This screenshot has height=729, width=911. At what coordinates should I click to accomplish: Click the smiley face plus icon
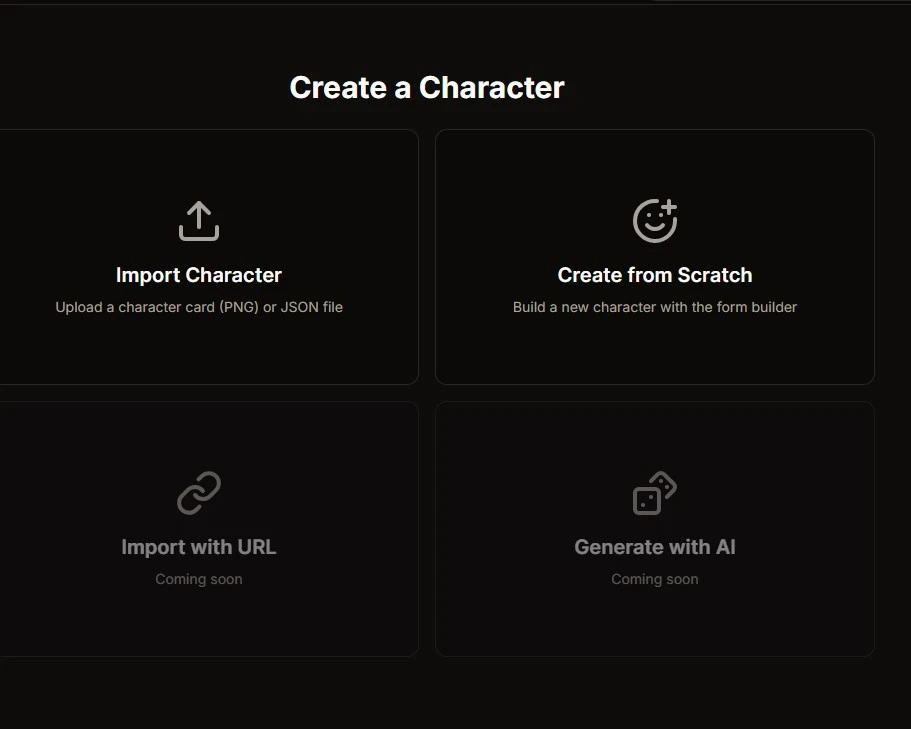(655, 221)
